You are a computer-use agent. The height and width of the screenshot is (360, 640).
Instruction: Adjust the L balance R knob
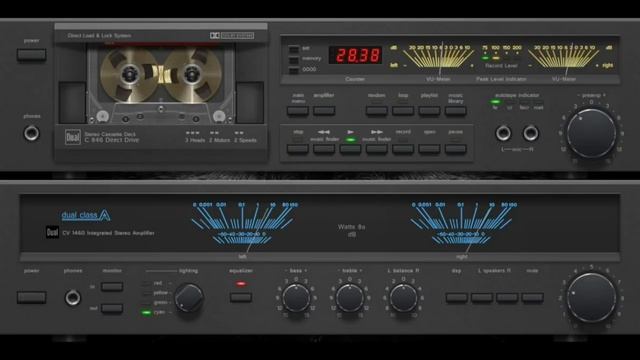click(403, 298)
